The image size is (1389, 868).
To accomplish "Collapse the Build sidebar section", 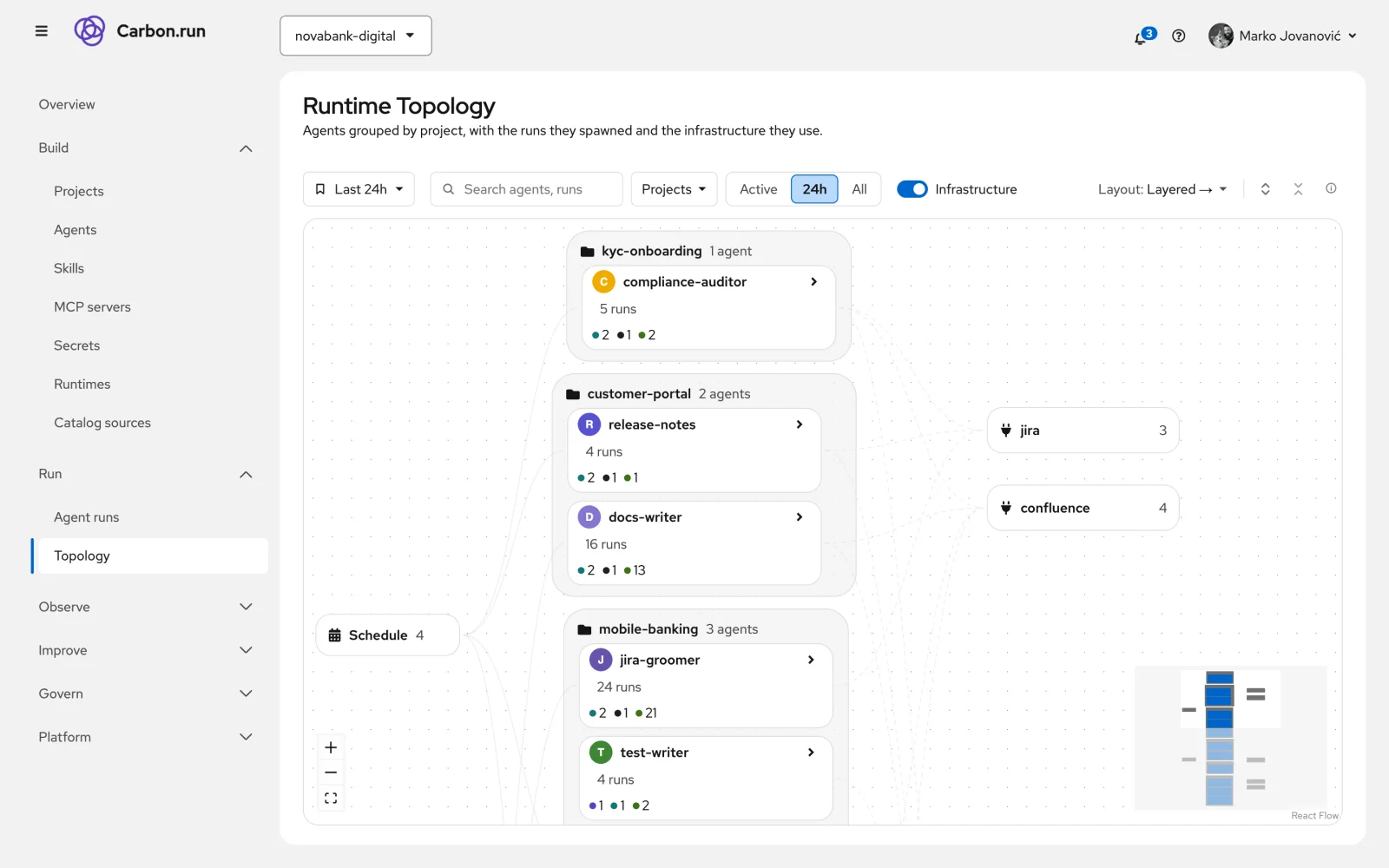I will (x=146, y=148).
